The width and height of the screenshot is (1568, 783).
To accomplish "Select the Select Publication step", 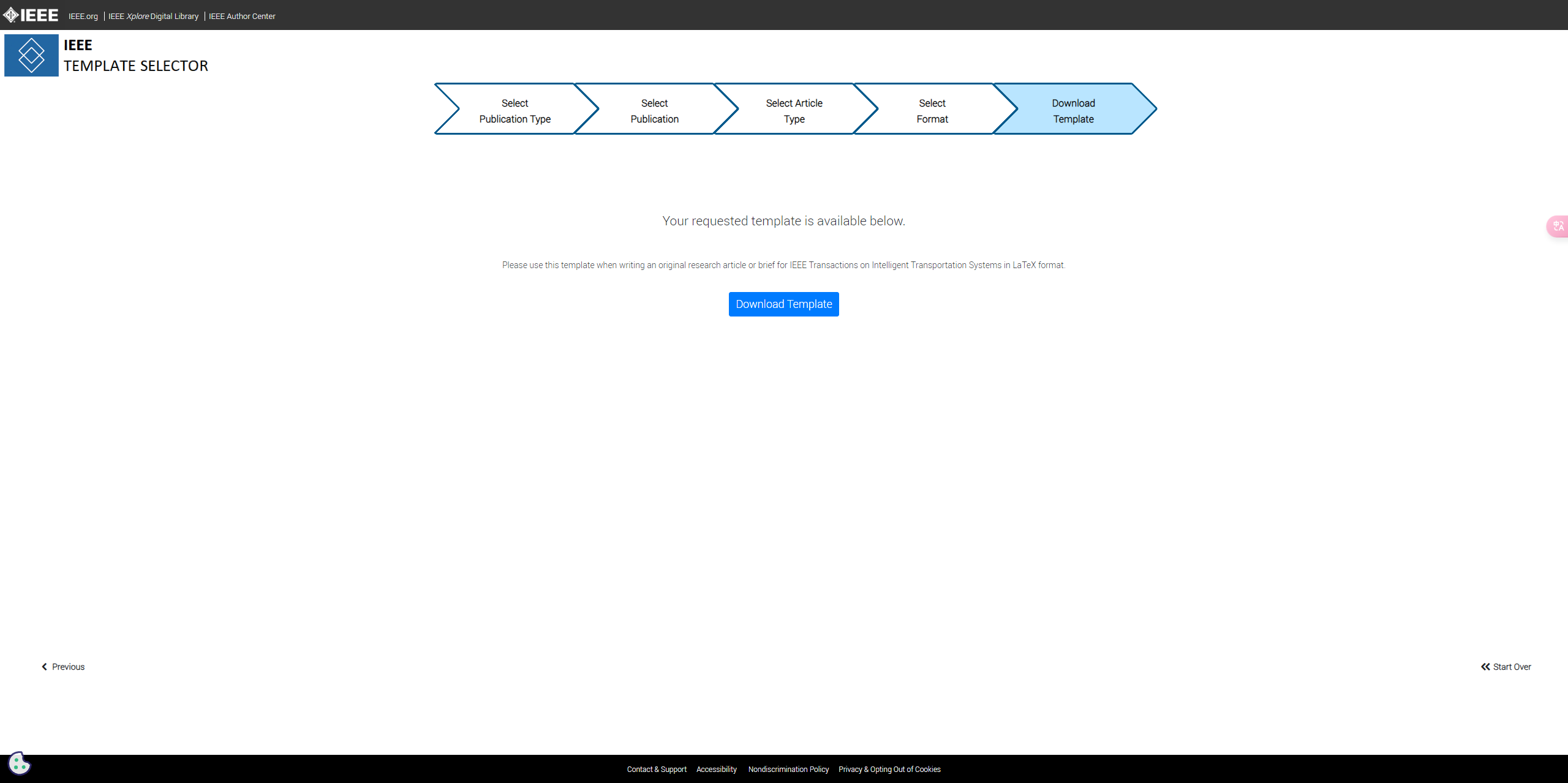I will pyautogui.click(x=653, y=111).
